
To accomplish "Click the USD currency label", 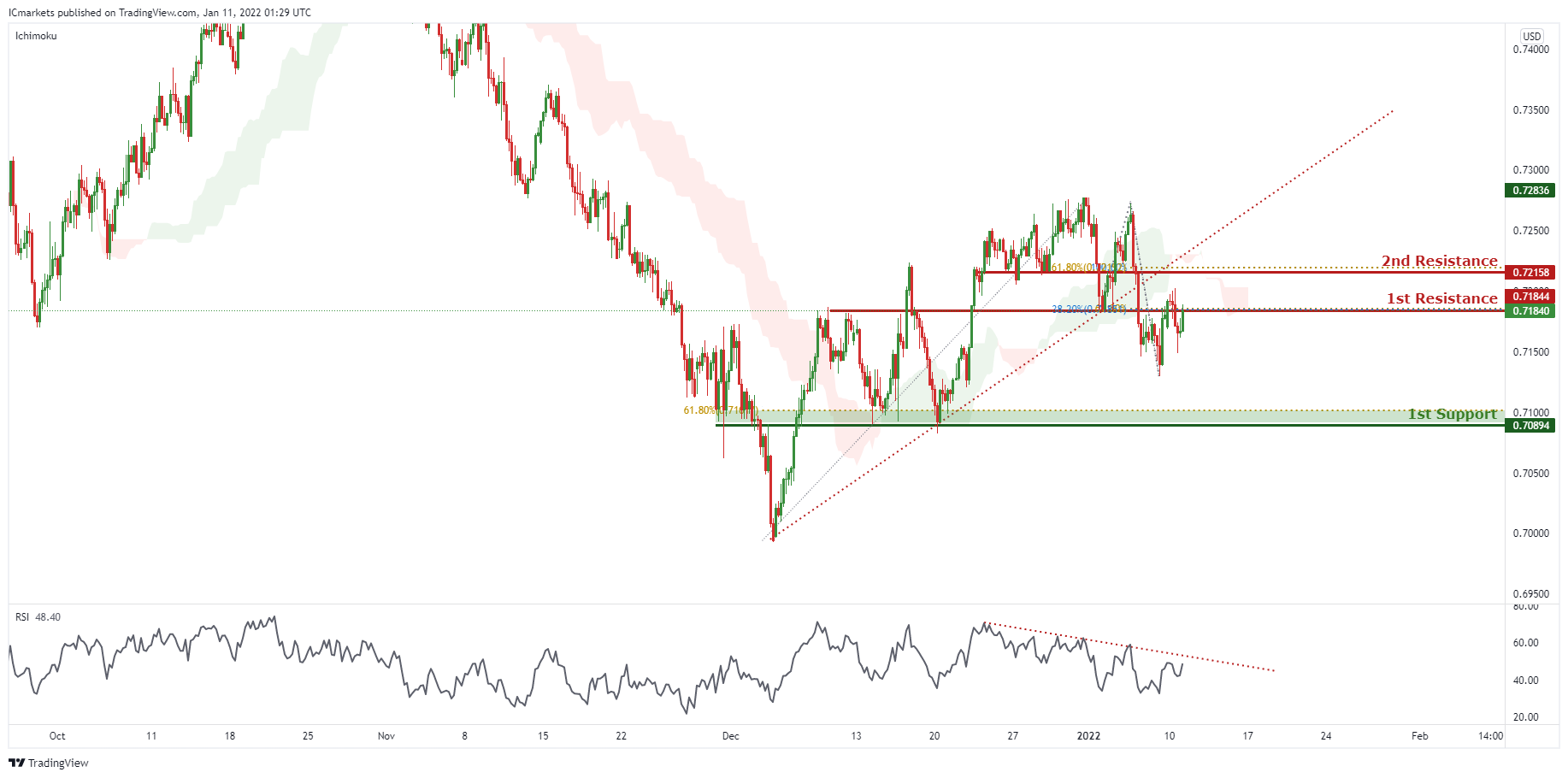I will [1531, 36].
